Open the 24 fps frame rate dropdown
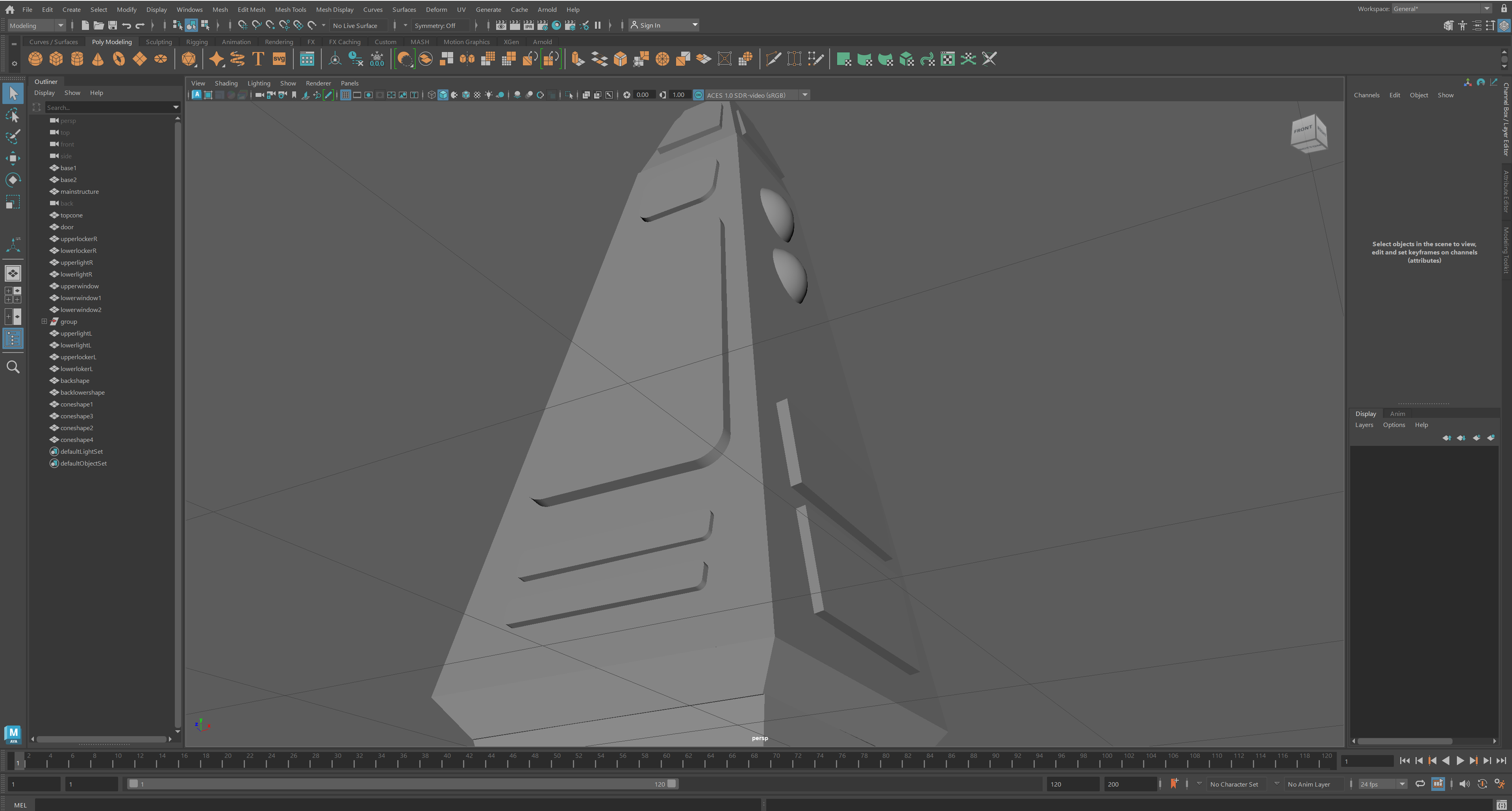The width and height of the screenshot is (1512, 811). [x=1383, y=785]
